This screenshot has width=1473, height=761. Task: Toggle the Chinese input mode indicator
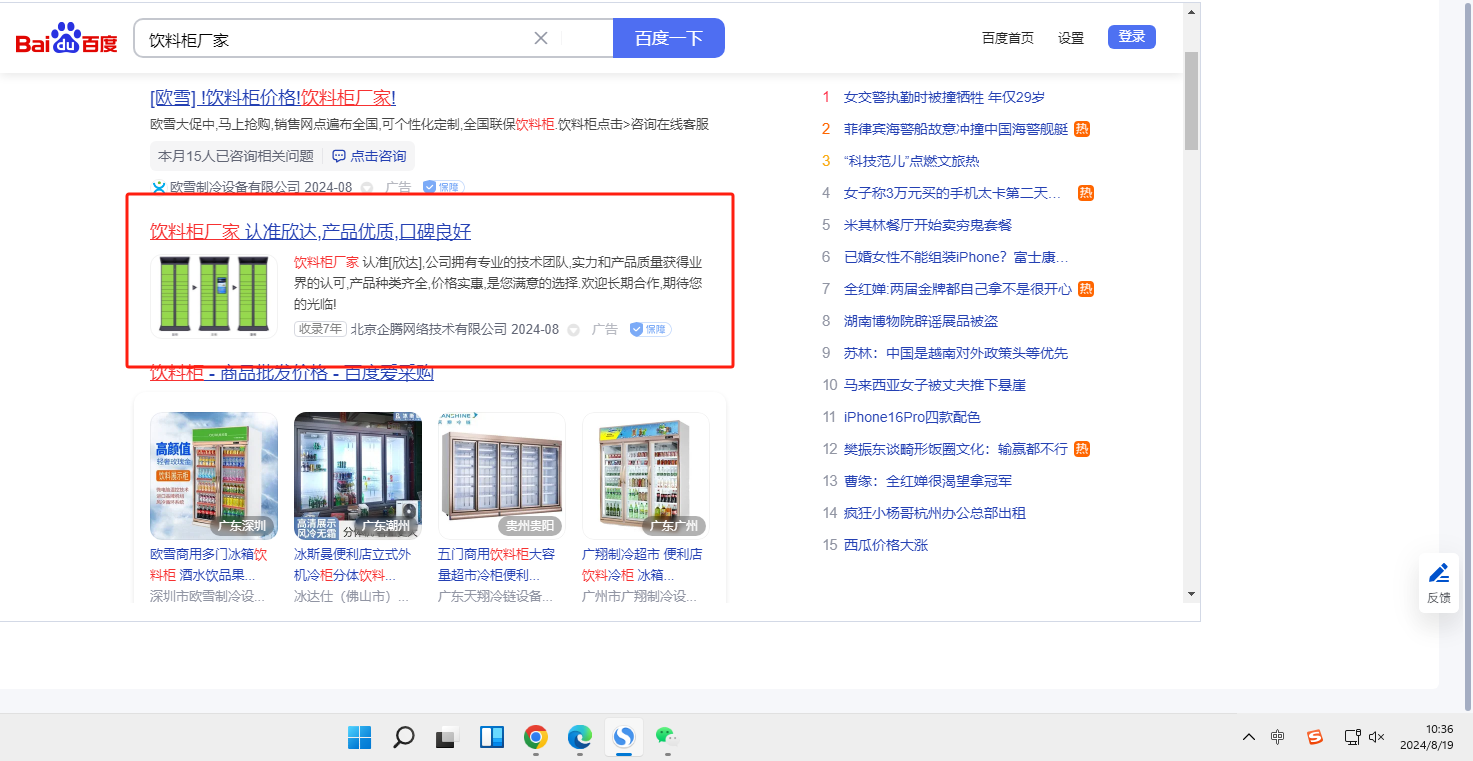pos(1278,737)
